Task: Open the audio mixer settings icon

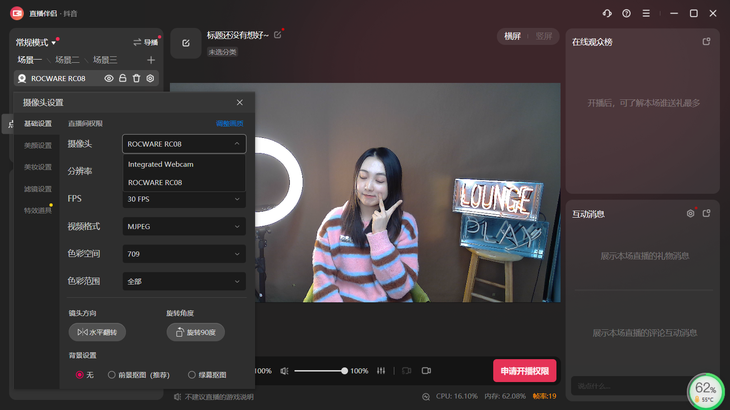Action: coord(381,371)
